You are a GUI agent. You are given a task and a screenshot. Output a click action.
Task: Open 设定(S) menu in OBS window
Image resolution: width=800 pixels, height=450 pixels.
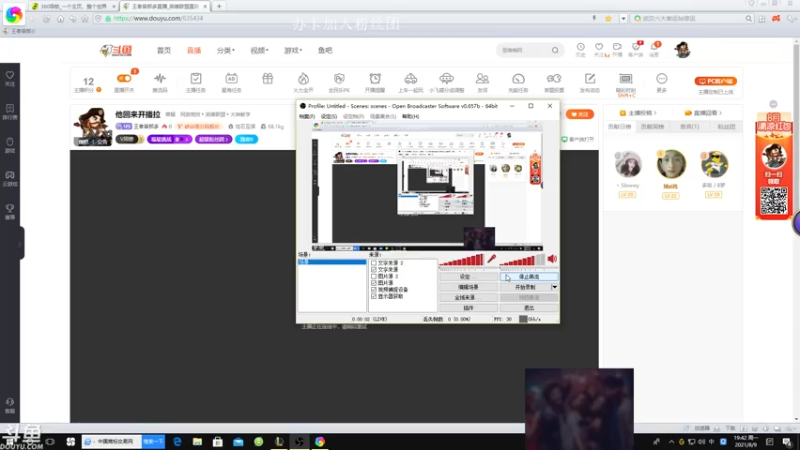point(329,116)
